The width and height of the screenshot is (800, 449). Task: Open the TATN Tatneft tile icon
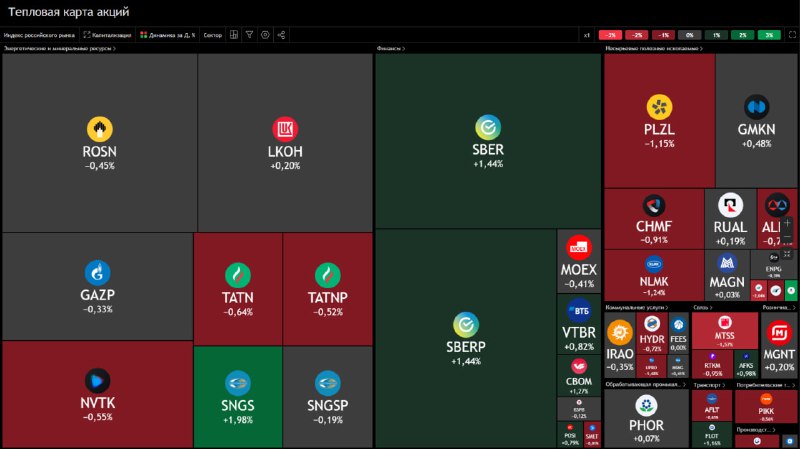coord(238,275)
